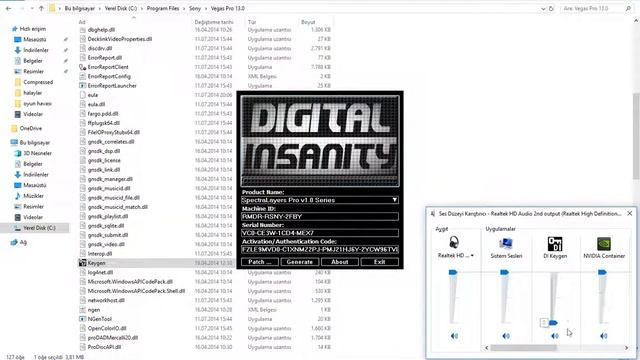The width and height of the screenshot is (640, 360).
Task: Open the Realtek HD device dropdown arrow
Action: [472, 256]
